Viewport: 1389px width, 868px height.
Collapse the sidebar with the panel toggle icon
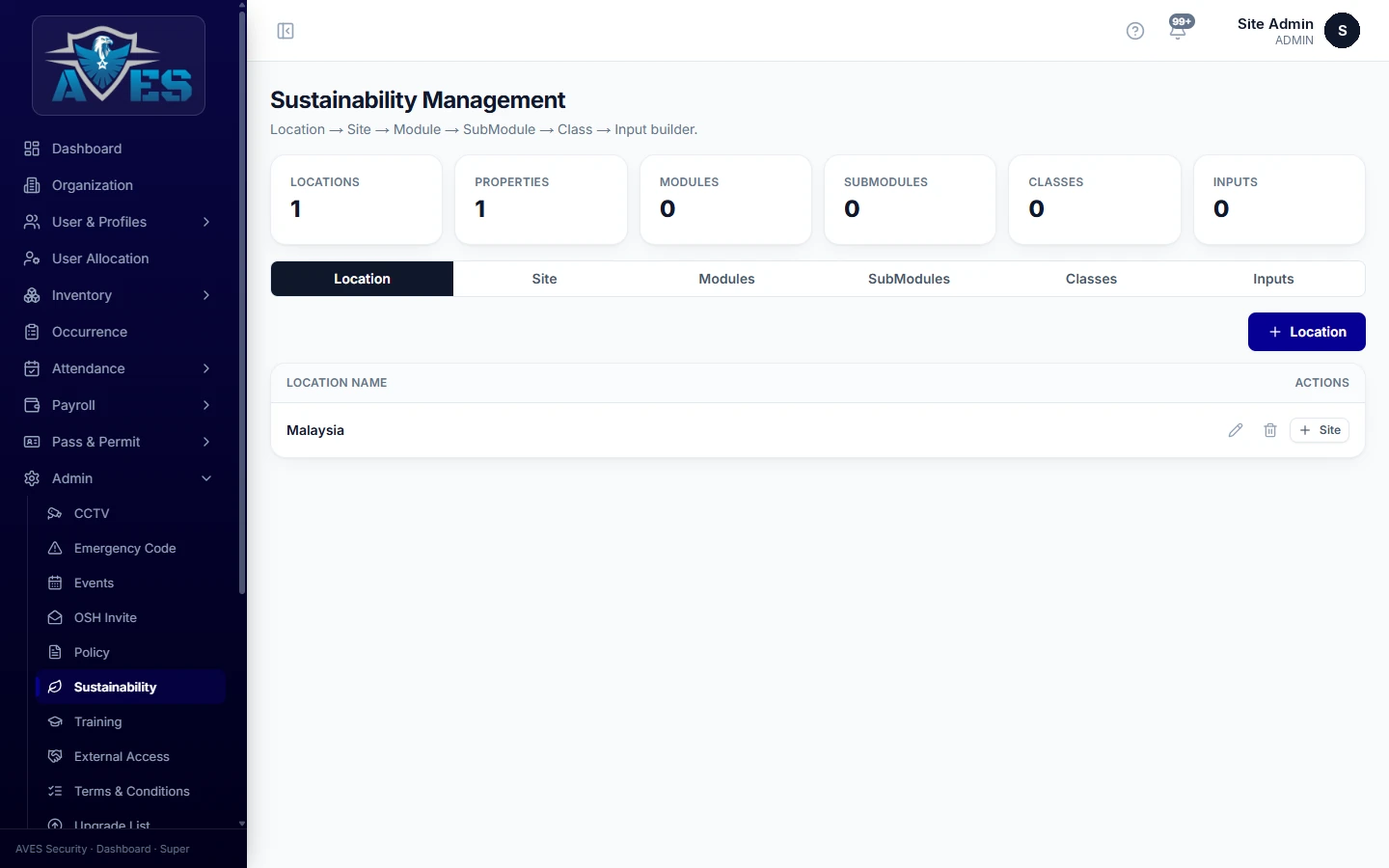[286, 31]
